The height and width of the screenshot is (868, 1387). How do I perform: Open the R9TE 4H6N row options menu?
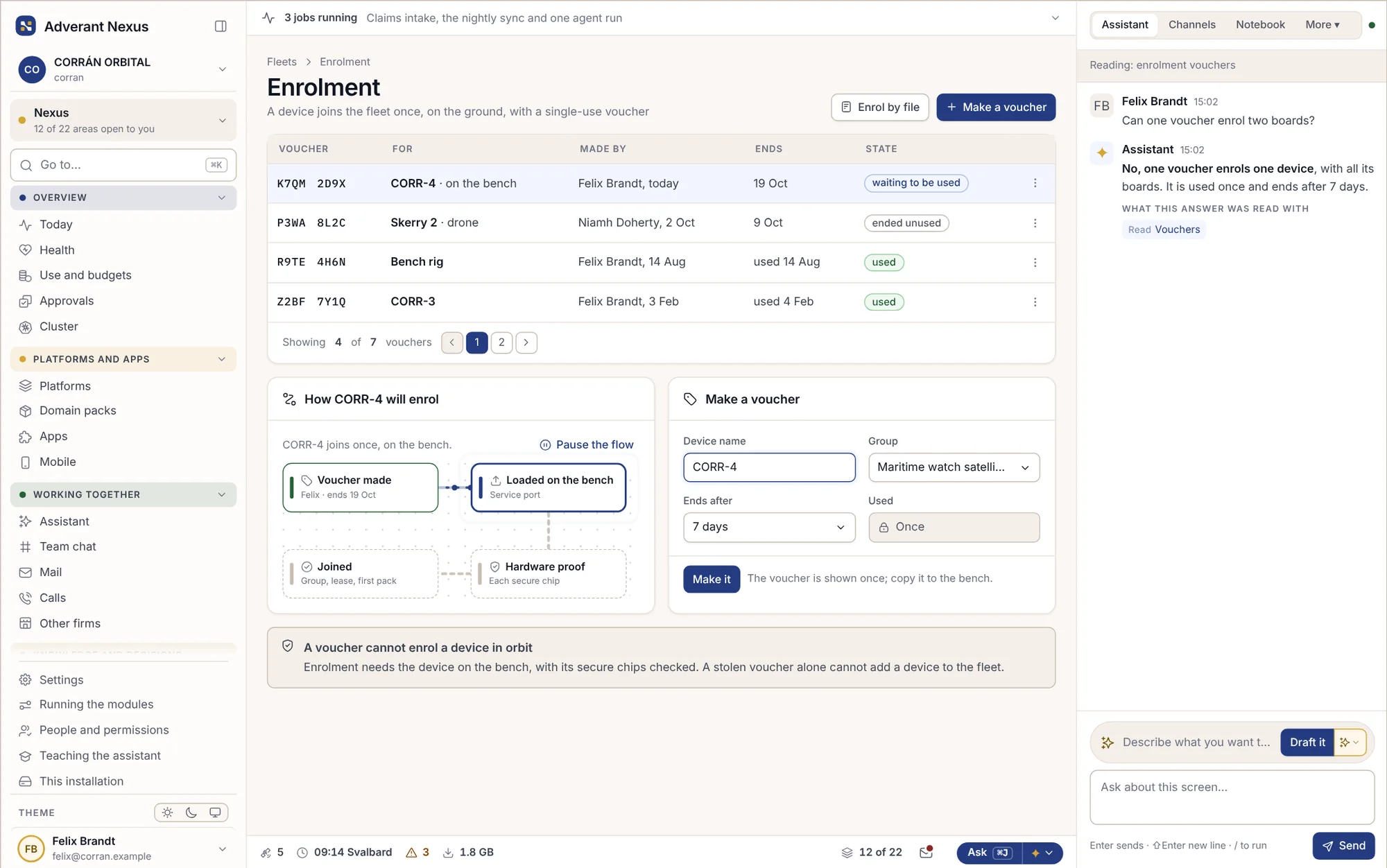(x=1035, y=262)
